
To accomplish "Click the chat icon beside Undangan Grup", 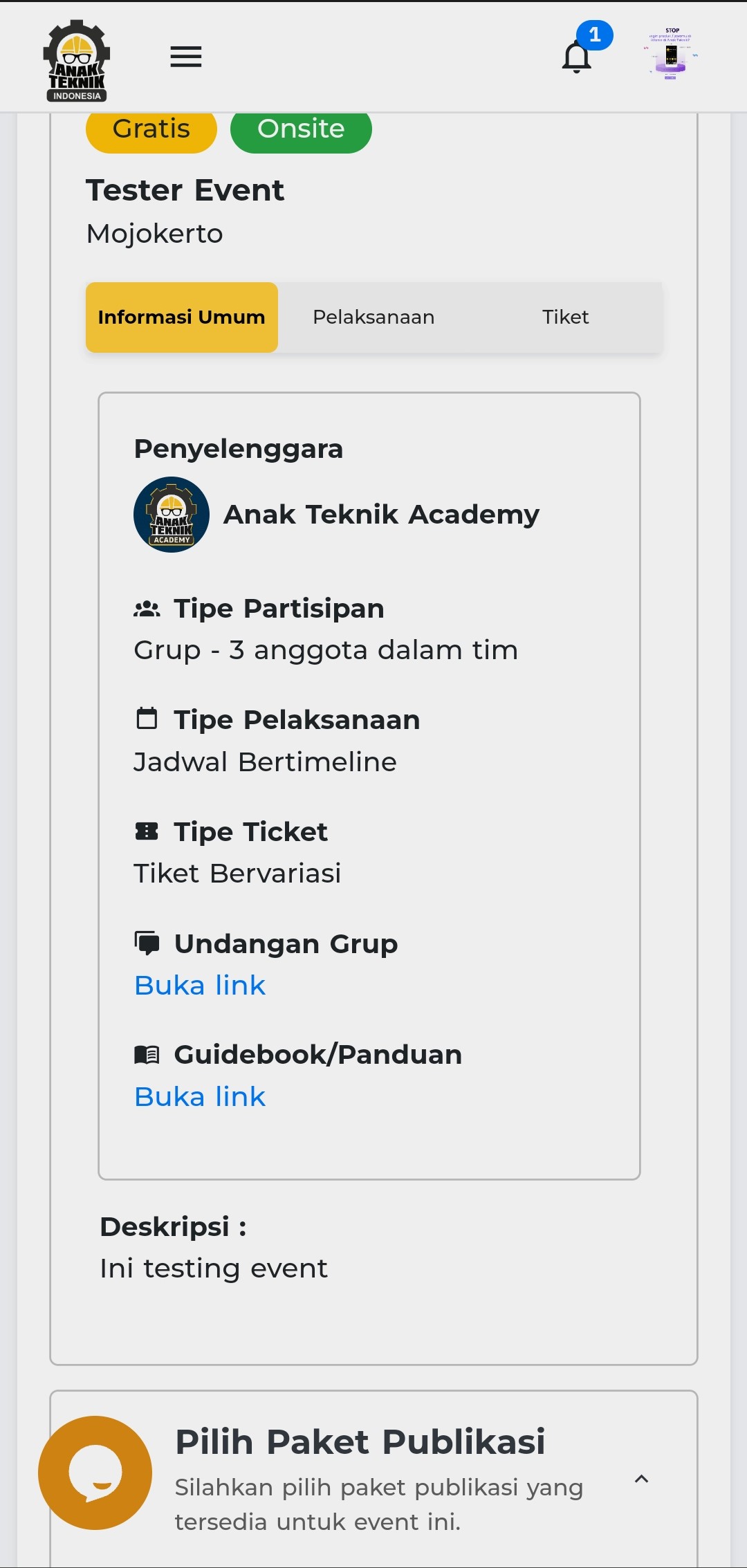I will click(147, 943).
